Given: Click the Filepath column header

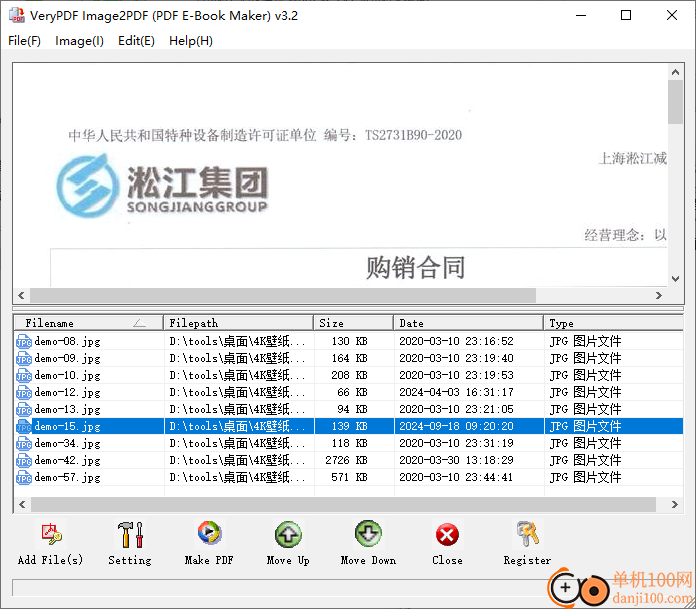Looking at the screenshot, I should [239, 323].
